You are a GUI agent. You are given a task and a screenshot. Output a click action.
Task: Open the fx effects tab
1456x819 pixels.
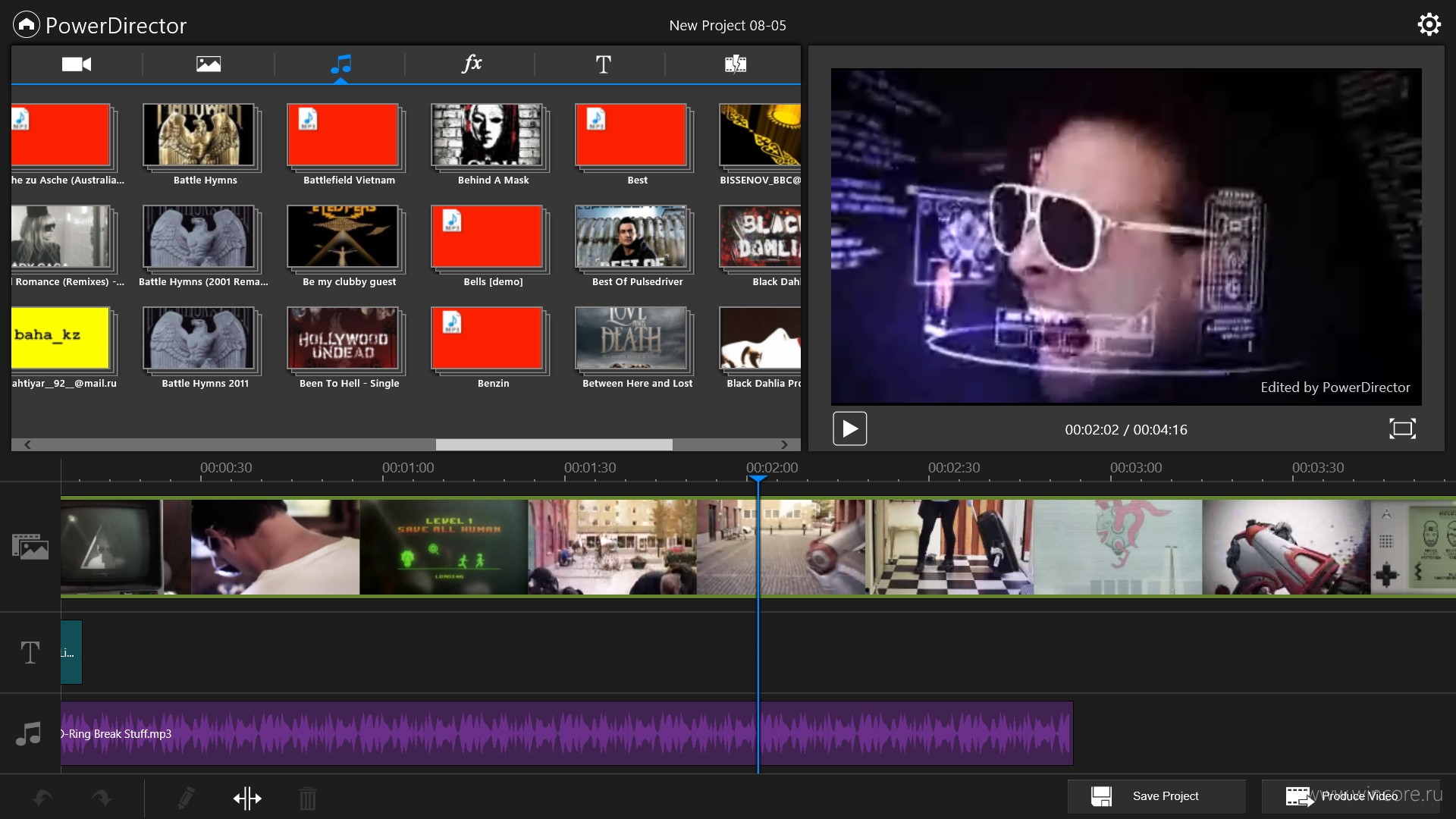pos(472,64)
